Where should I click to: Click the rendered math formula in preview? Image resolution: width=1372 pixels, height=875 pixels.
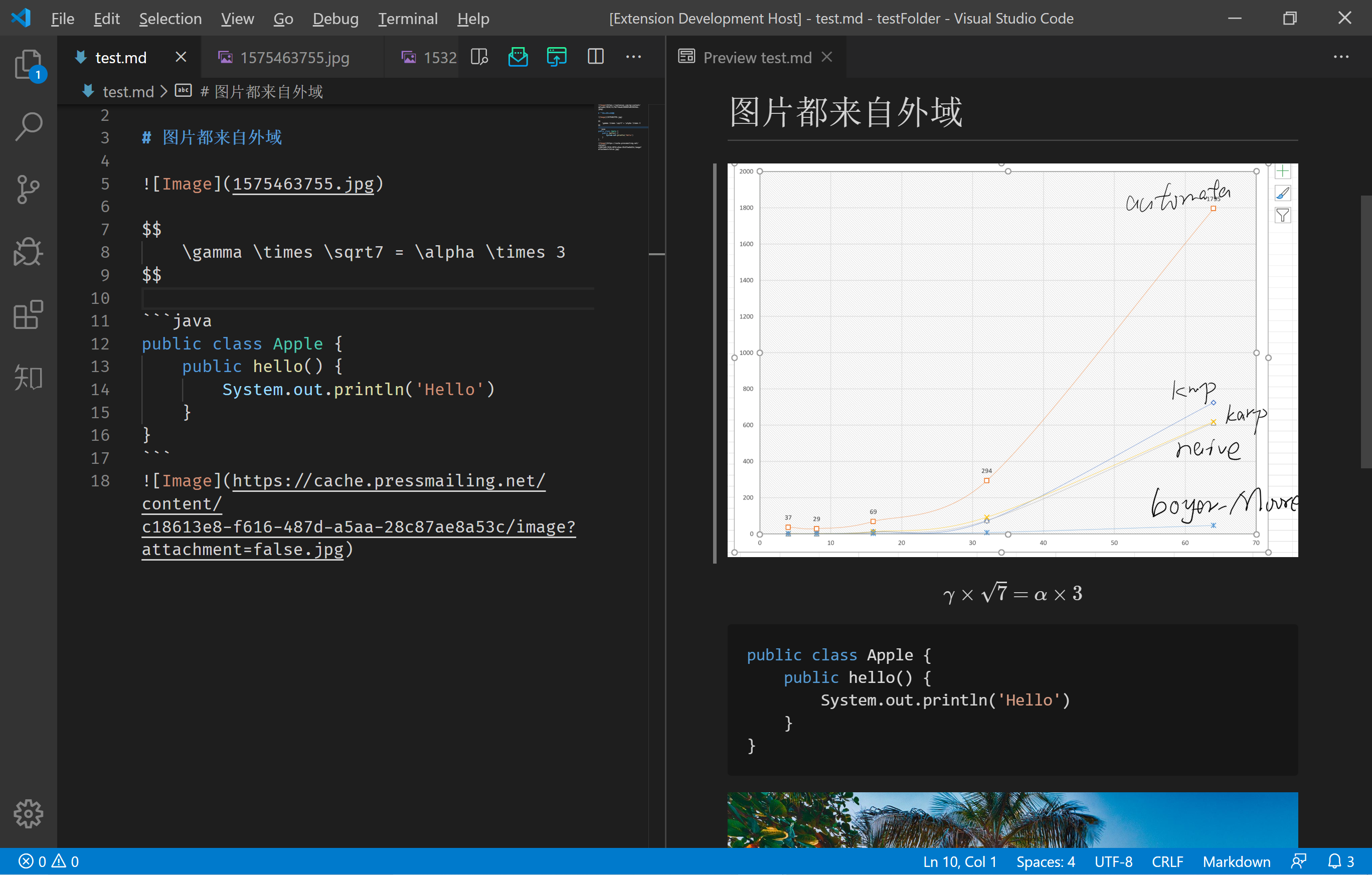(1012, 594)
